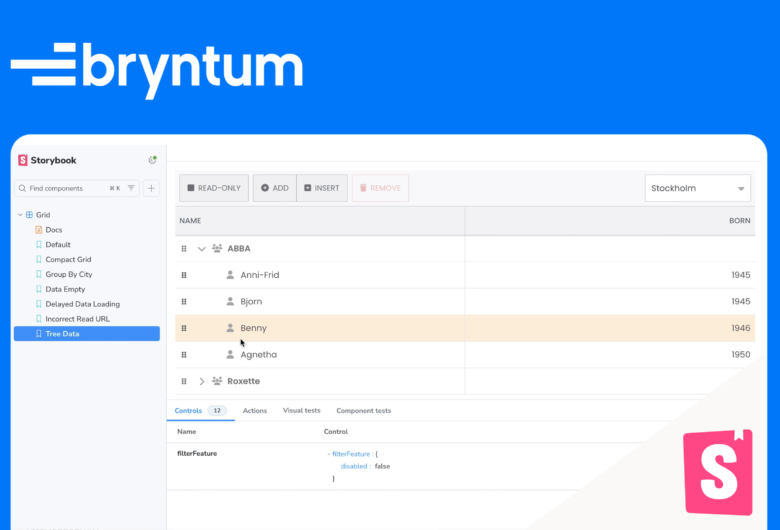Screen dimensions: 780x530
Task: Select the Tree Data story
Action: click(x=87, y=334)
